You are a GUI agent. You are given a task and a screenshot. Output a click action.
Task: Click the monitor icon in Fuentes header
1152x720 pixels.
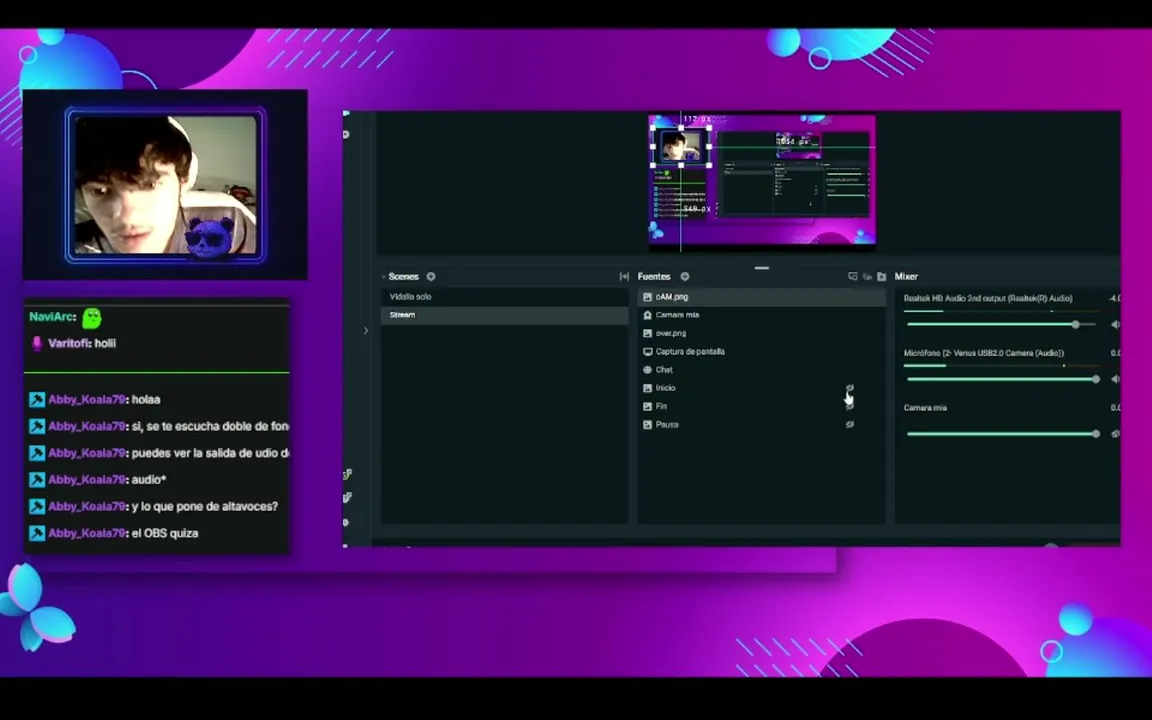click(x=853, y=276)
